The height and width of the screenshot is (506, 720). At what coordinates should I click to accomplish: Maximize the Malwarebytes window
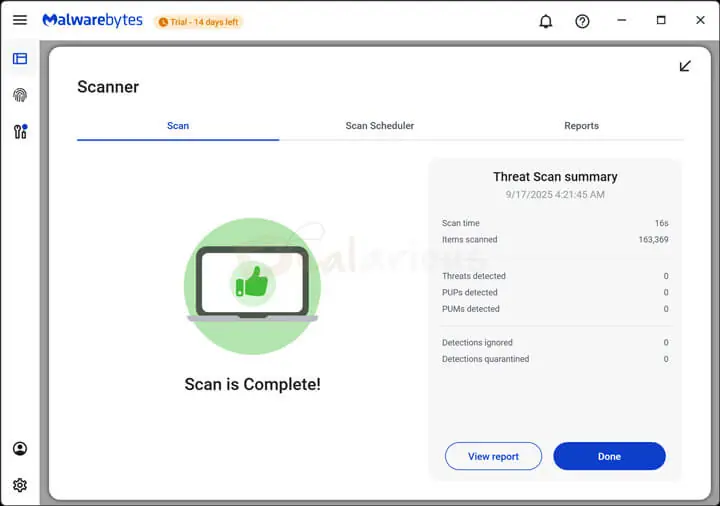661,21
